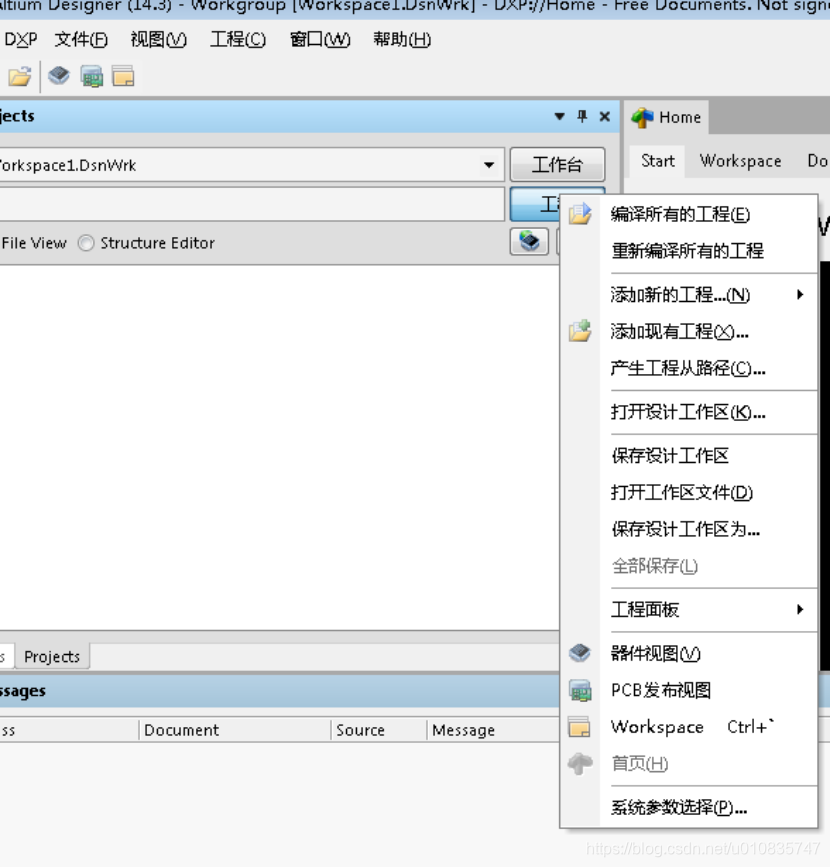Click the 添加现有工程 folder icon

[x=580, y=332]
